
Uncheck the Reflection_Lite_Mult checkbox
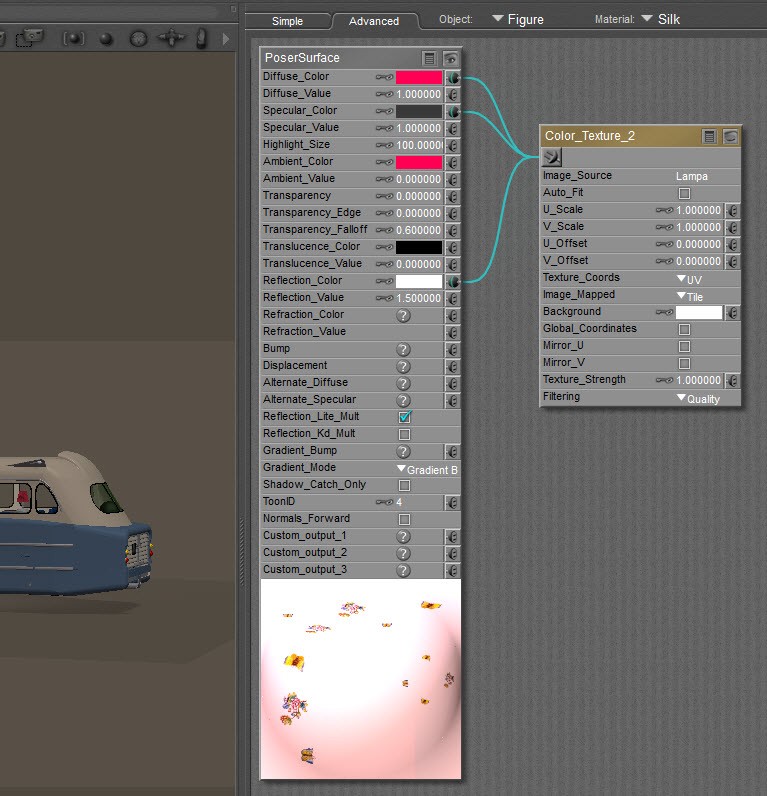(x=405, y=417)
